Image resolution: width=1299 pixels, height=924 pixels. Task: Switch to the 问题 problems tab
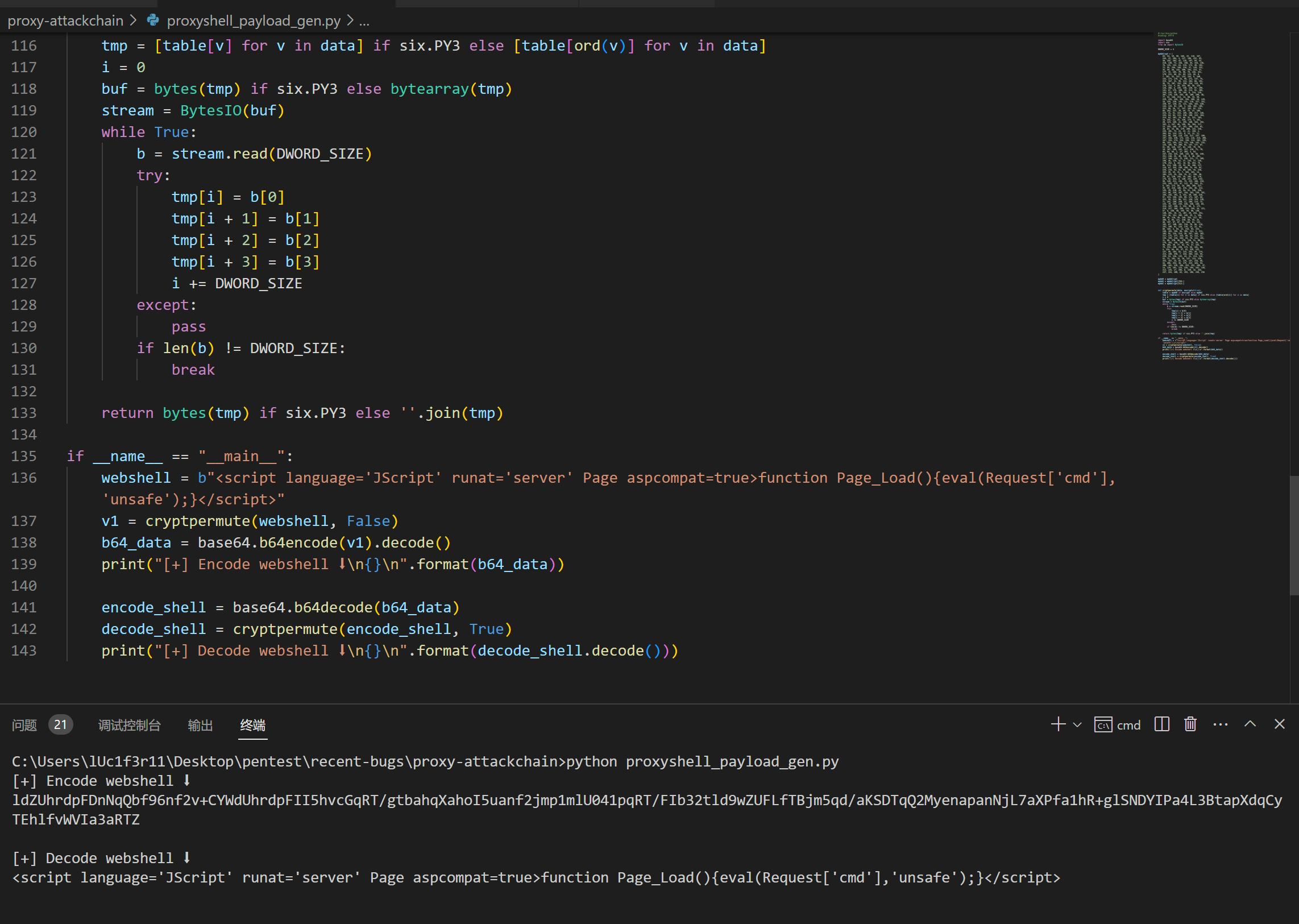(24, 725)
